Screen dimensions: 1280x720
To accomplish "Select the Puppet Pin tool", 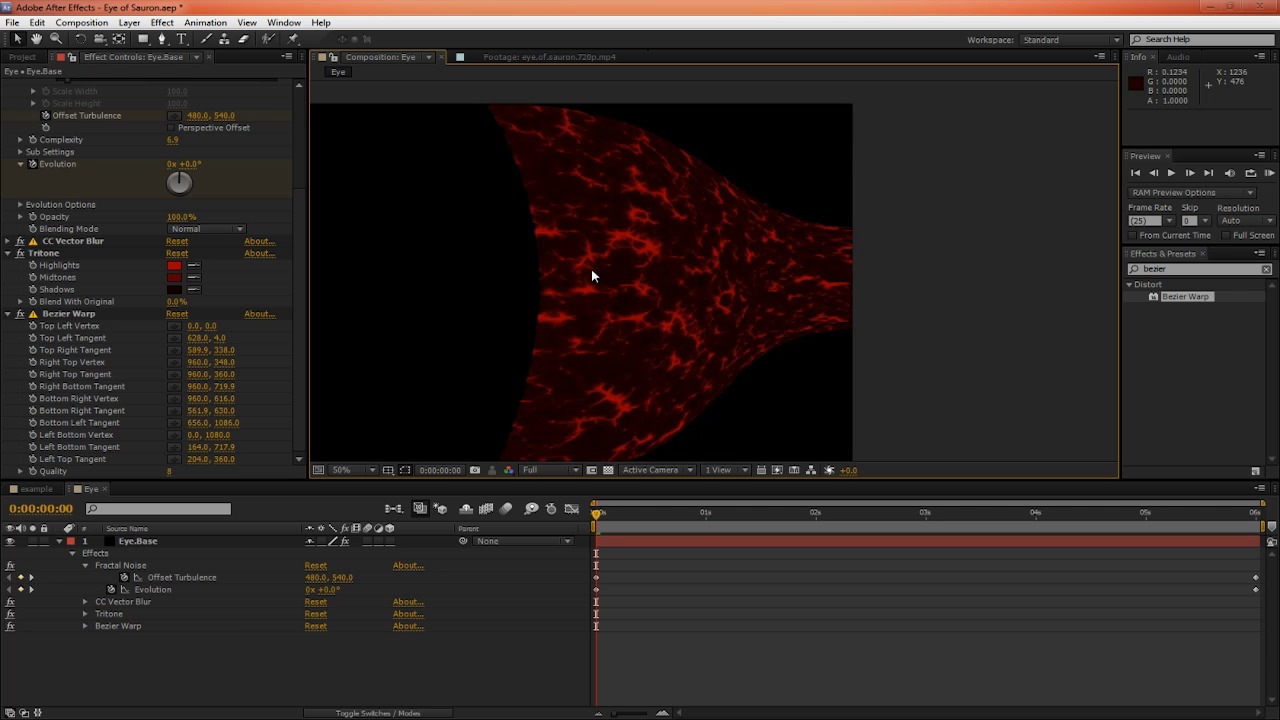I will tap(293, 39).
